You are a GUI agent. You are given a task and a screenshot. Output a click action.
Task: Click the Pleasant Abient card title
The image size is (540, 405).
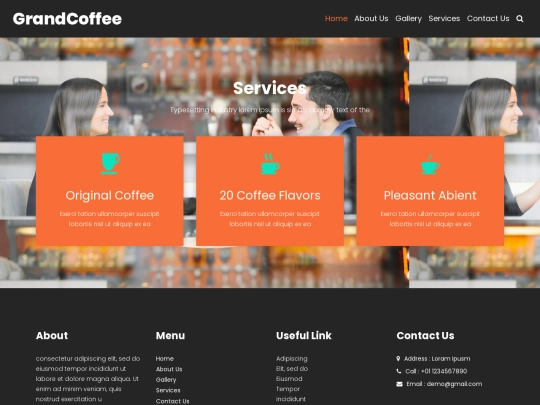430,196
